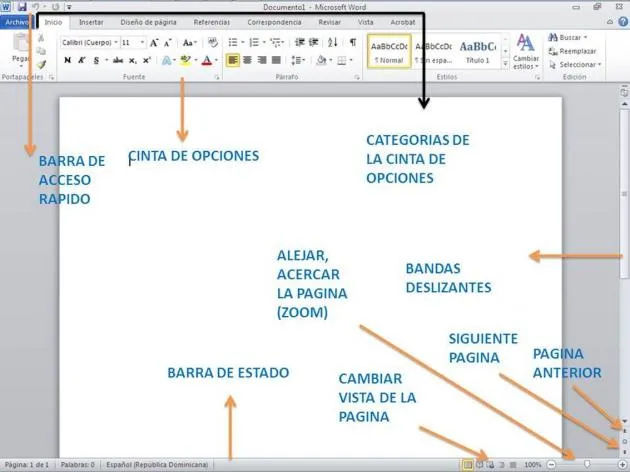Expand the Seleccionar dropdown in Edición
Image resolution: width=630 pixels, height=472 pixels.
point(578,64)
